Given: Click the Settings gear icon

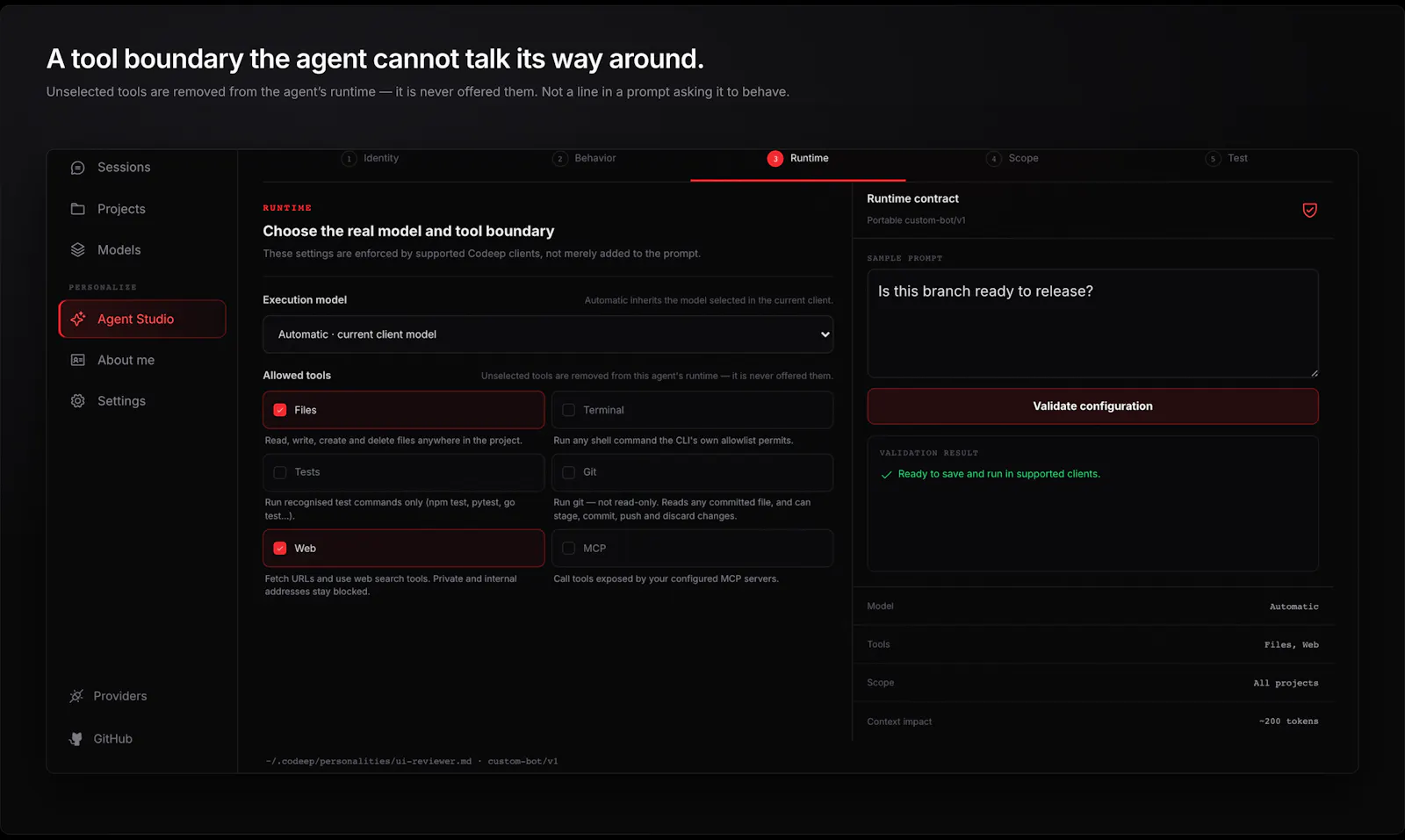Looking at the screenshot, I should [77, 401].
